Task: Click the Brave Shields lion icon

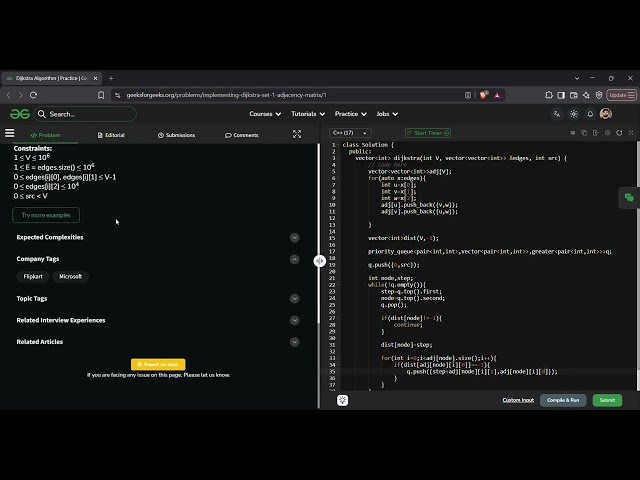Action: tap(483, 95)
